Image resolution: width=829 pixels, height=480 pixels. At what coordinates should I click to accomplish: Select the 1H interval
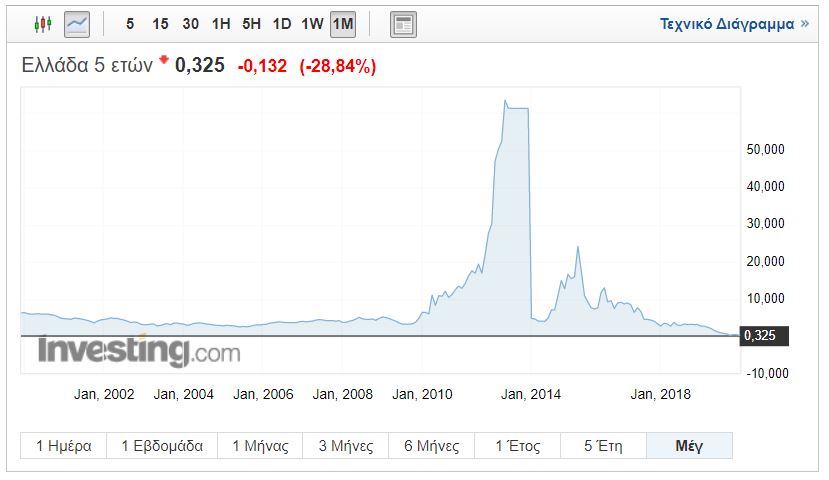point(221,24)
